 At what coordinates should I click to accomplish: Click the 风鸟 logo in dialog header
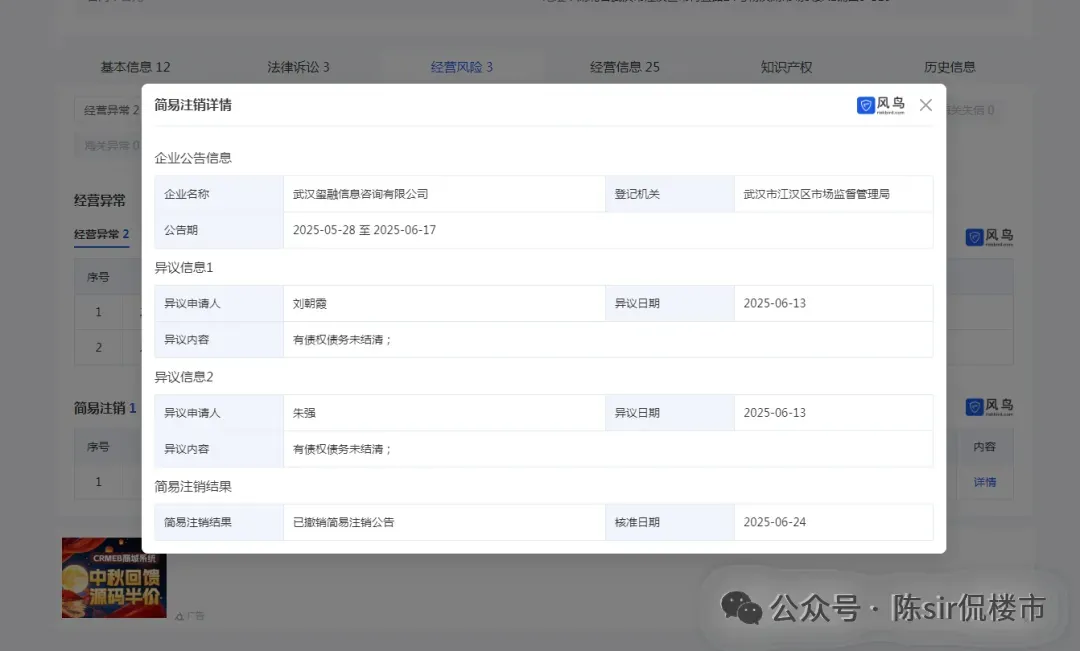click(x=880, y=105)
